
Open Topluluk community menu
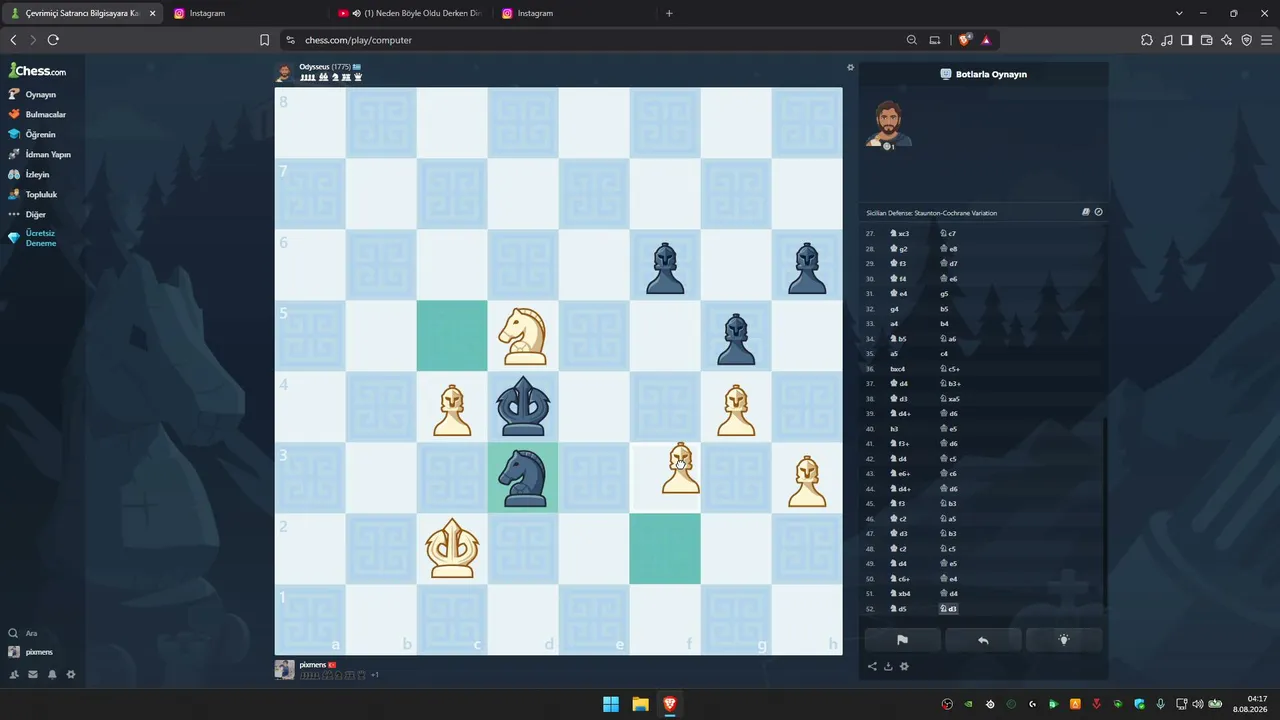[x=33, y=194]
